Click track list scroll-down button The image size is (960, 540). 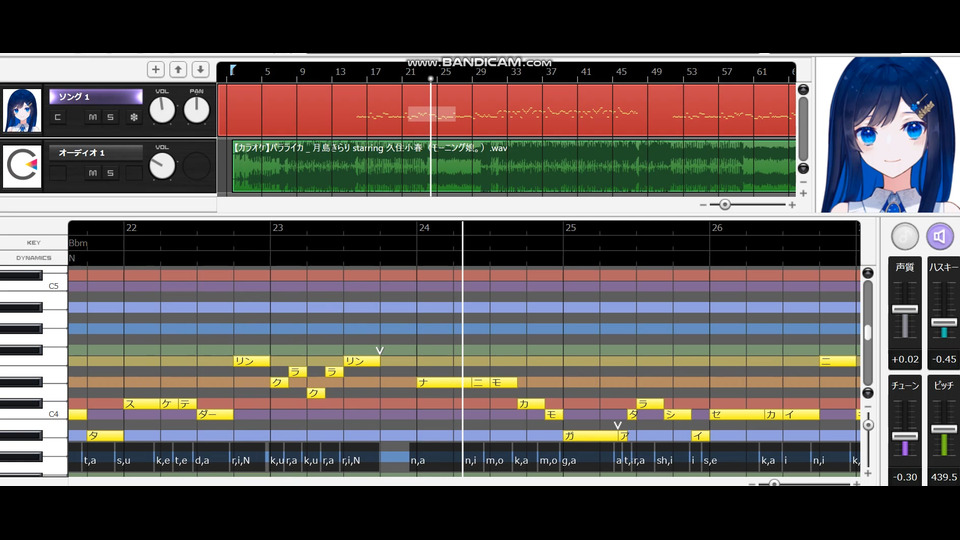point(803,168)
